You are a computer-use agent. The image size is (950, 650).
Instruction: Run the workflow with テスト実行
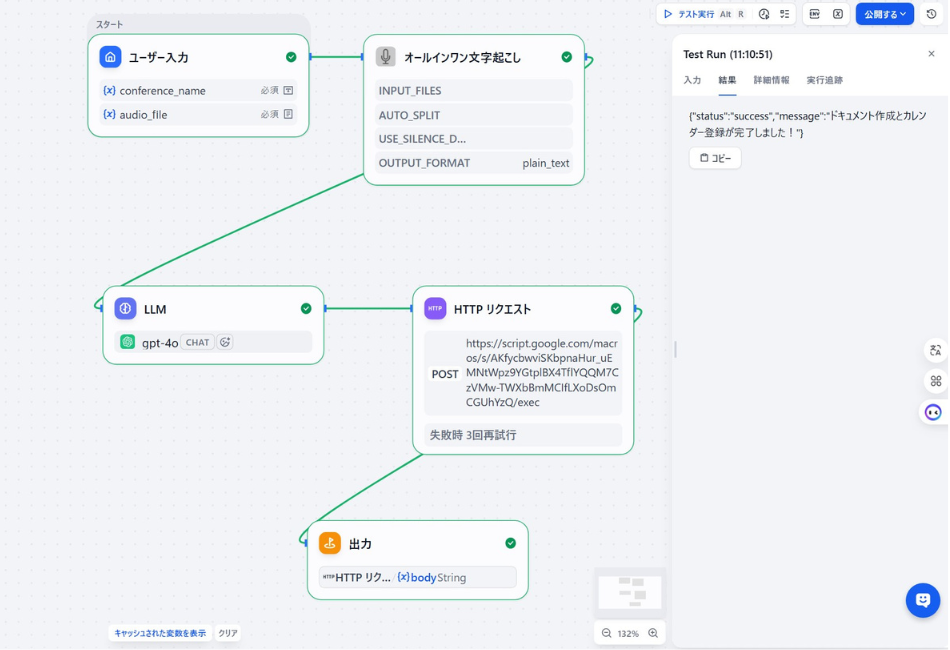tap(698, 13)
